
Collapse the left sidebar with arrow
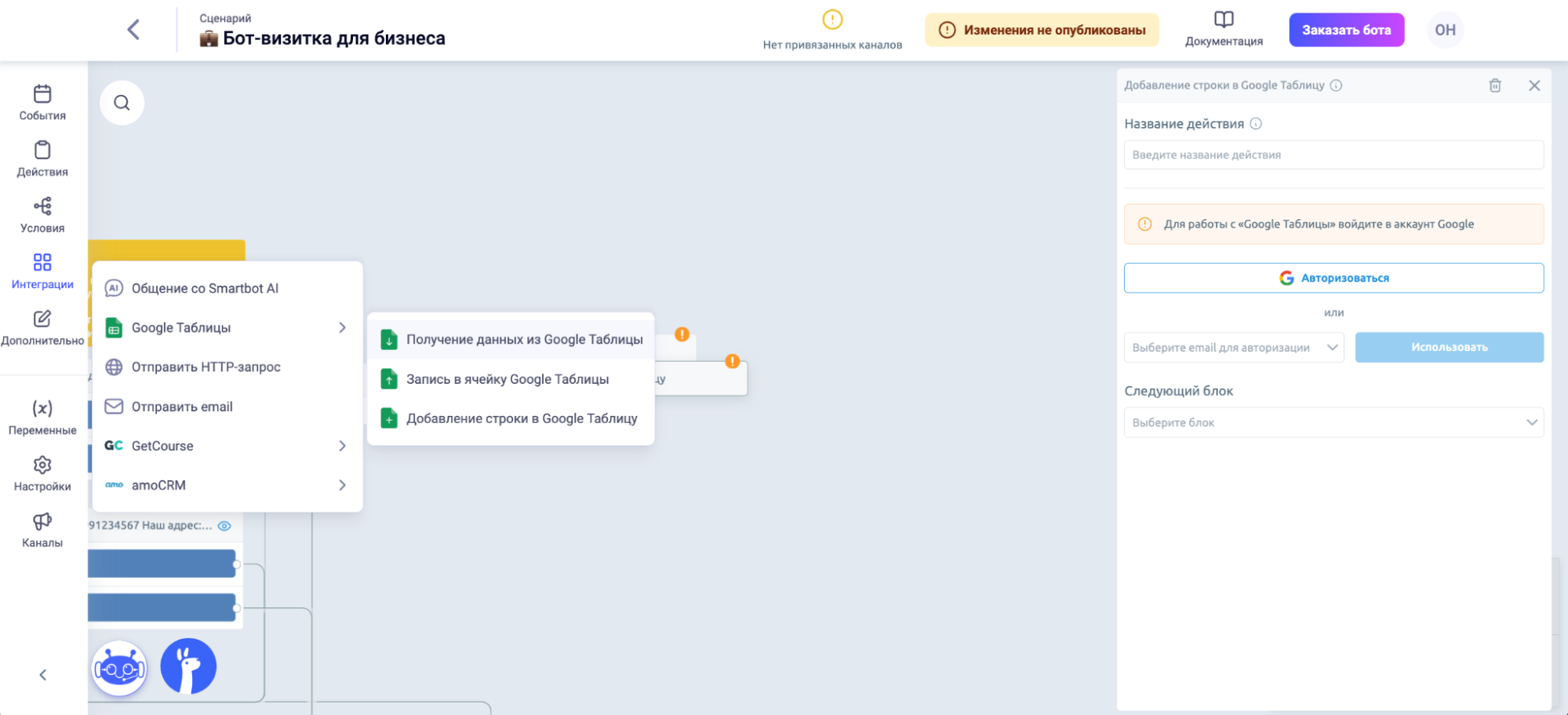point(43,675)
